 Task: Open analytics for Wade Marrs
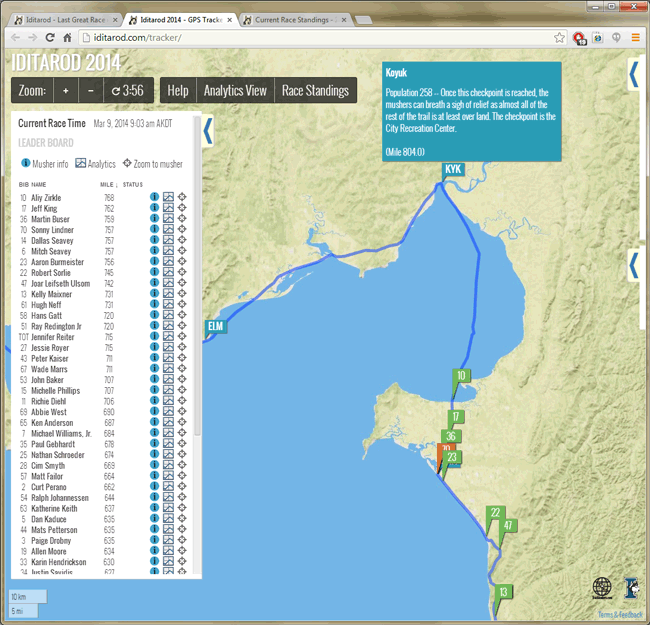pyautogui.click(x=168, y=369)
